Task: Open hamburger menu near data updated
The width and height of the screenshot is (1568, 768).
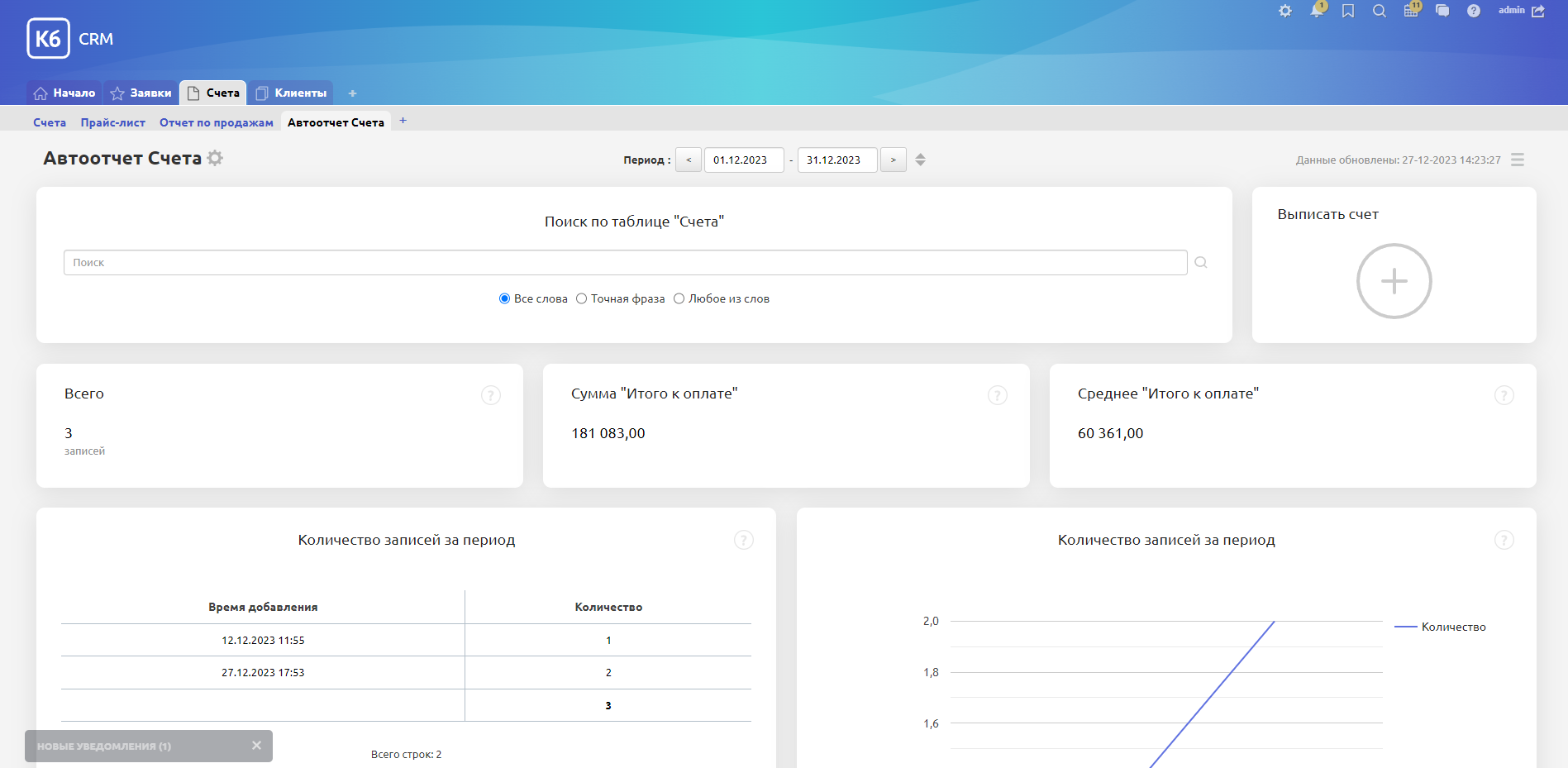Action: click(x=1518, y=160)
